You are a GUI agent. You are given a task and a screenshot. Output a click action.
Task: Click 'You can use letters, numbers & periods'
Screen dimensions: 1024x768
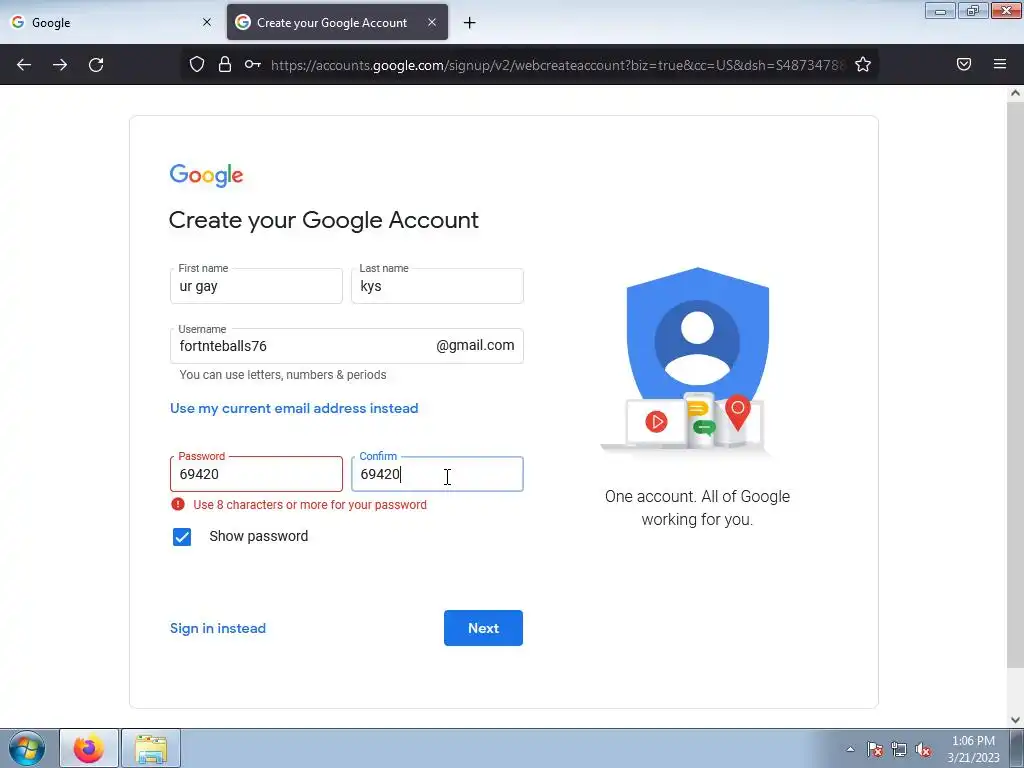pyautogui.click(x=283, y=375)
